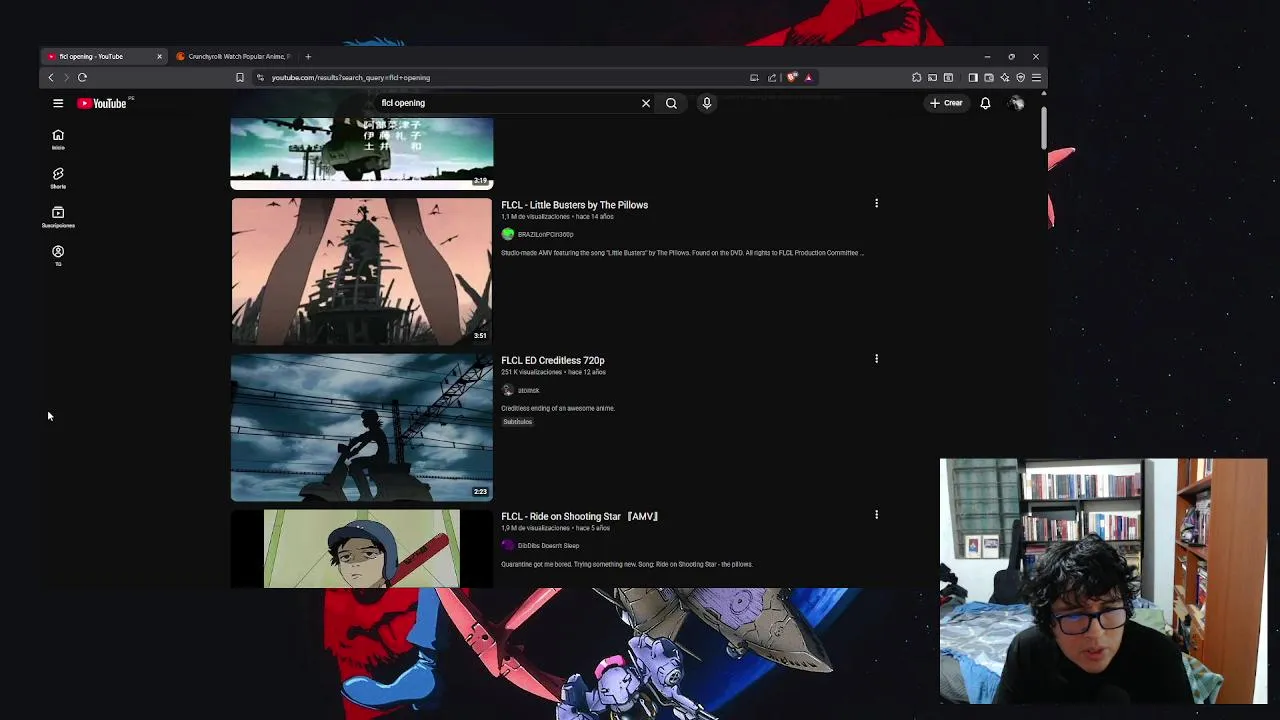This screenshot has height=720, width=1280.
Task: Bookmark this page with the bookmark icon
Action: click(x=239, y=77)
